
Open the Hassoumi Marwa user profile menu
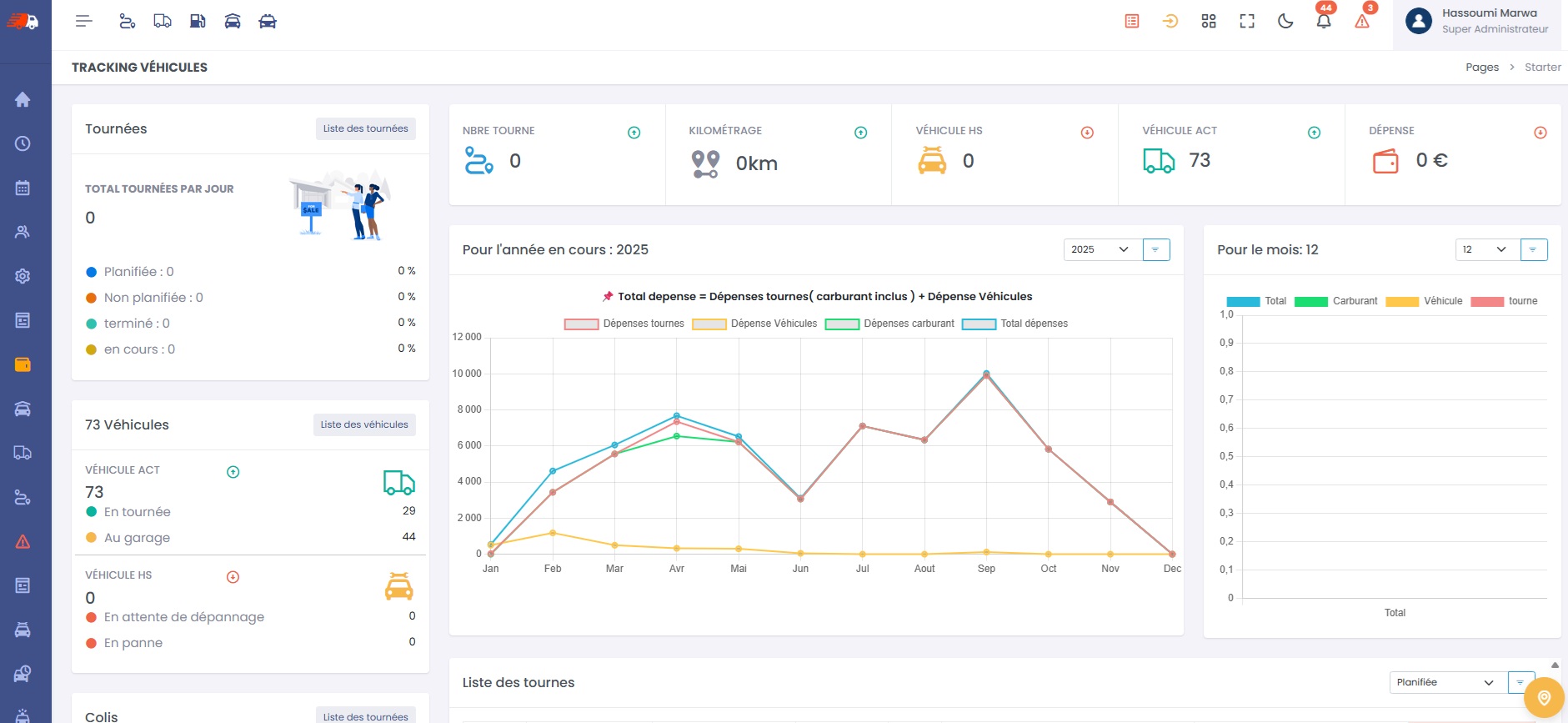point(1478,22)
